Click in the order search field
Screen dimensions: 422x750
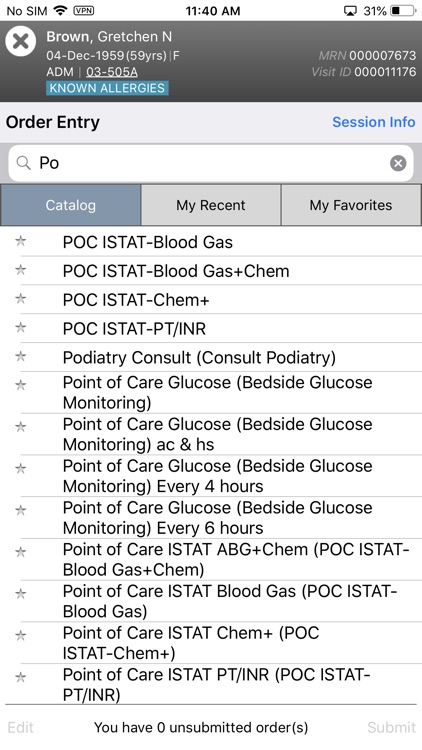click(x=211, y=163)
